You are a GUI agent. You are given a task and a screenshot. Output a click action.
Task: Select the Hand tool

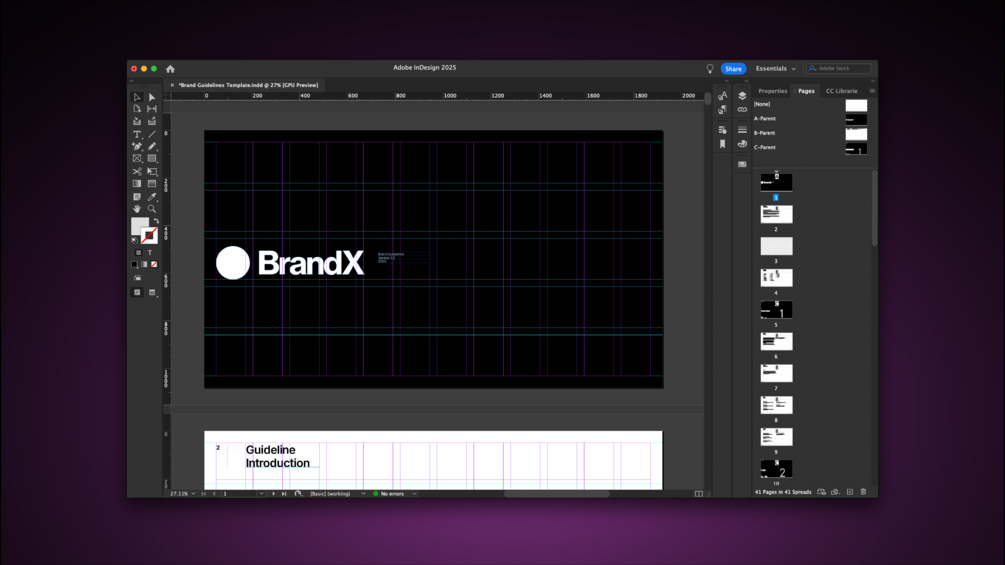point(137,209)
